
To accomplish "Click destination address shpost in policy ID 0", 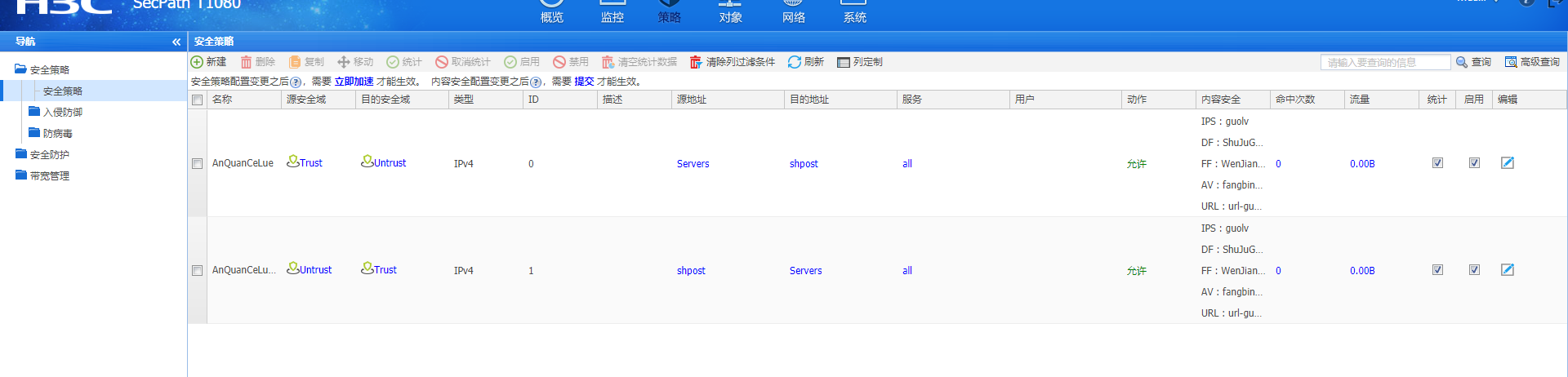I will point(804,164).
